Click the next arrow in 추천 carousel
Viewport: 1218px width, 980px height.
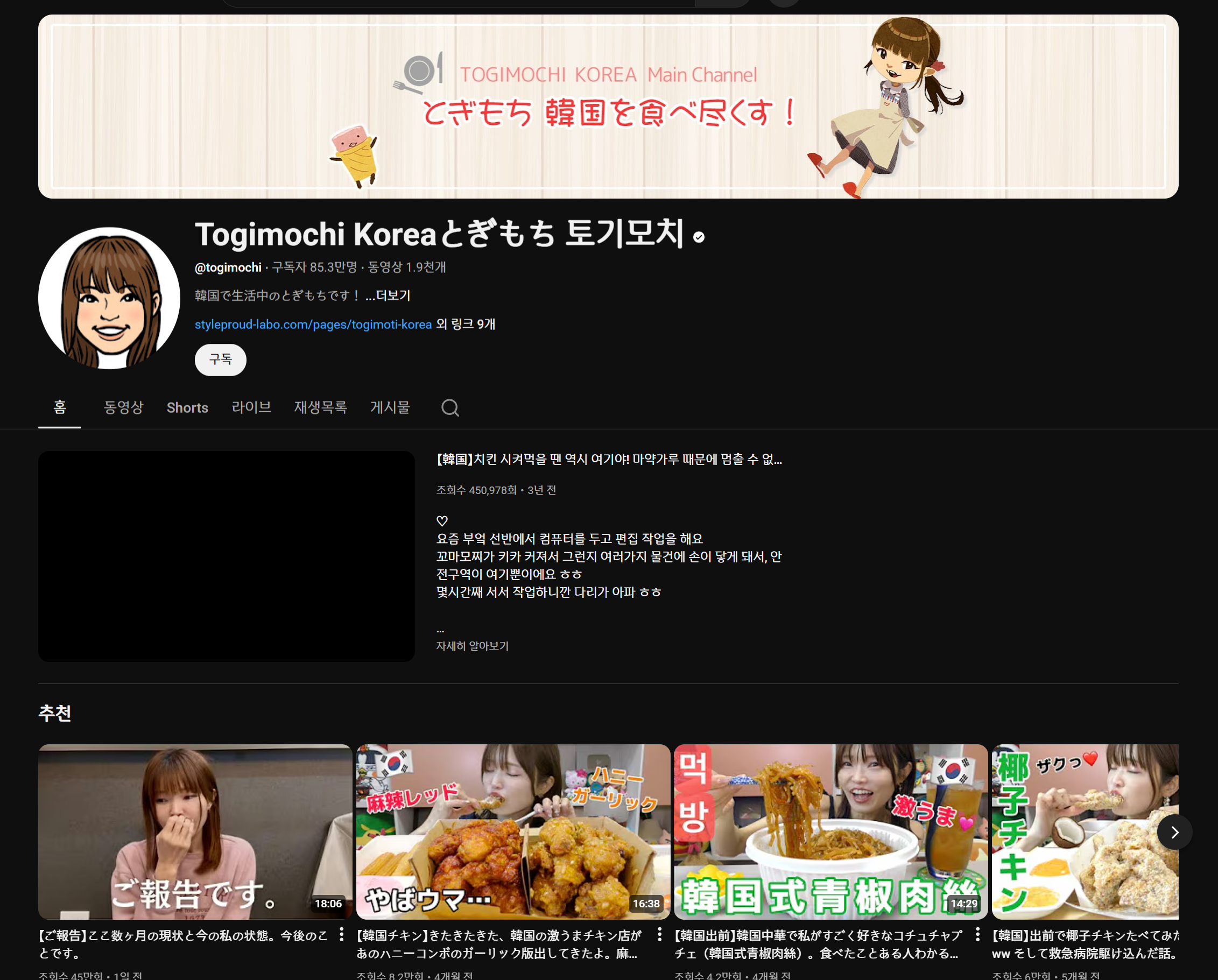click(1174, 832)
